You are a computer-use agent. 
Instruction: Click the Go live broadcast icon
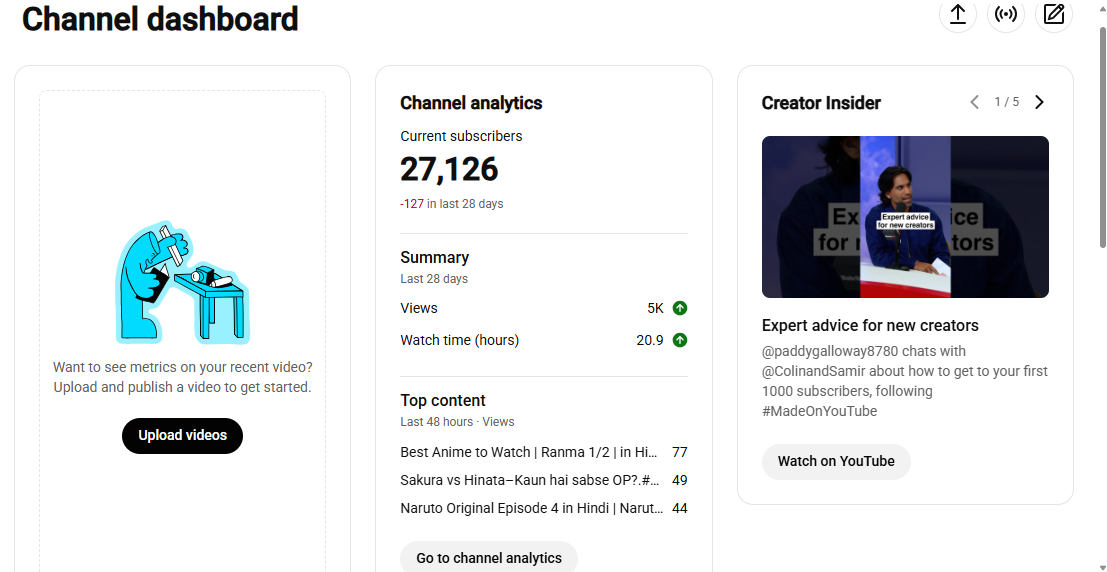coord(1005,14)
